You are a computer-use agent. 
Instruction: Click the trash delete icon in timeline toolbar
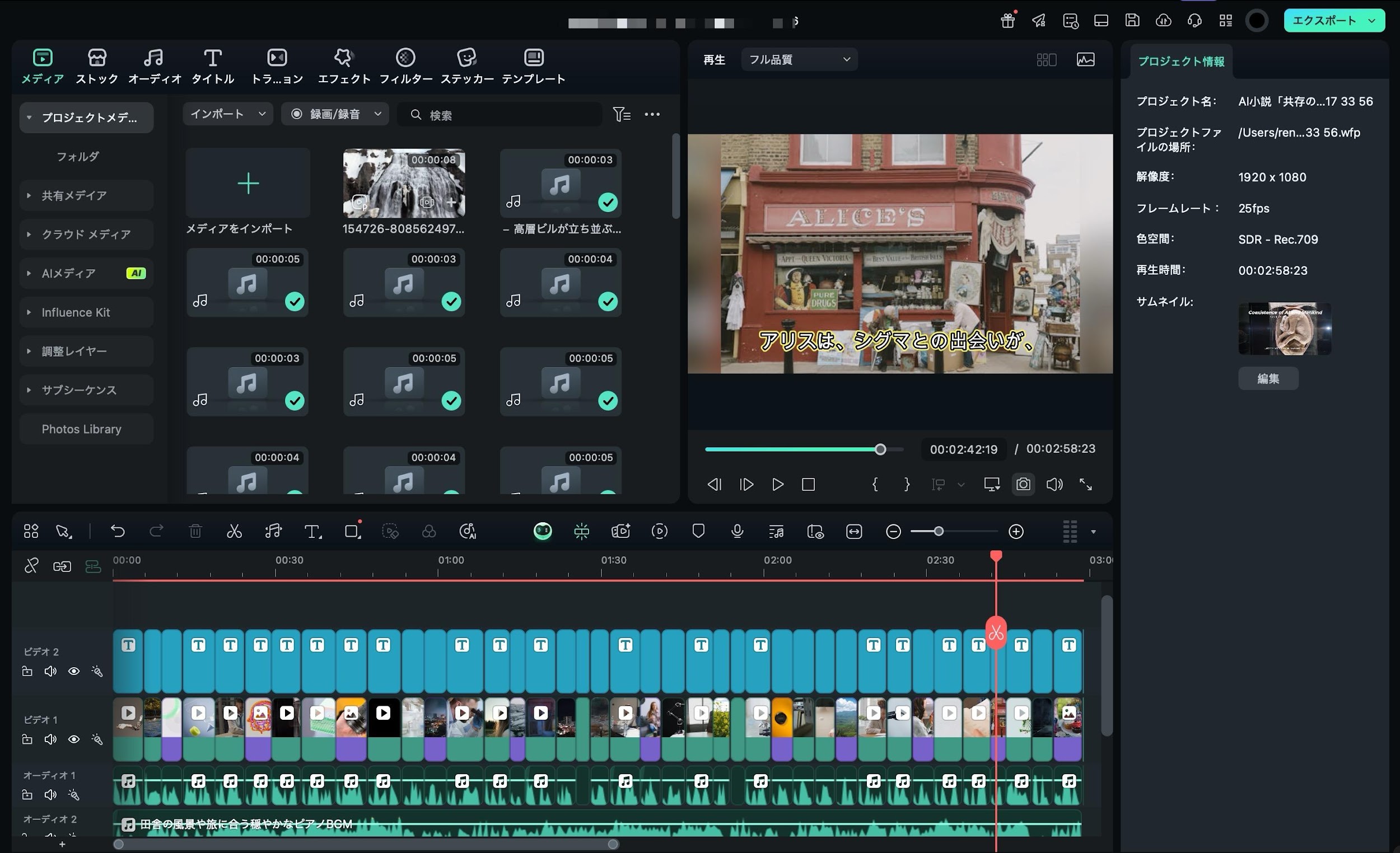click(195, 532)
